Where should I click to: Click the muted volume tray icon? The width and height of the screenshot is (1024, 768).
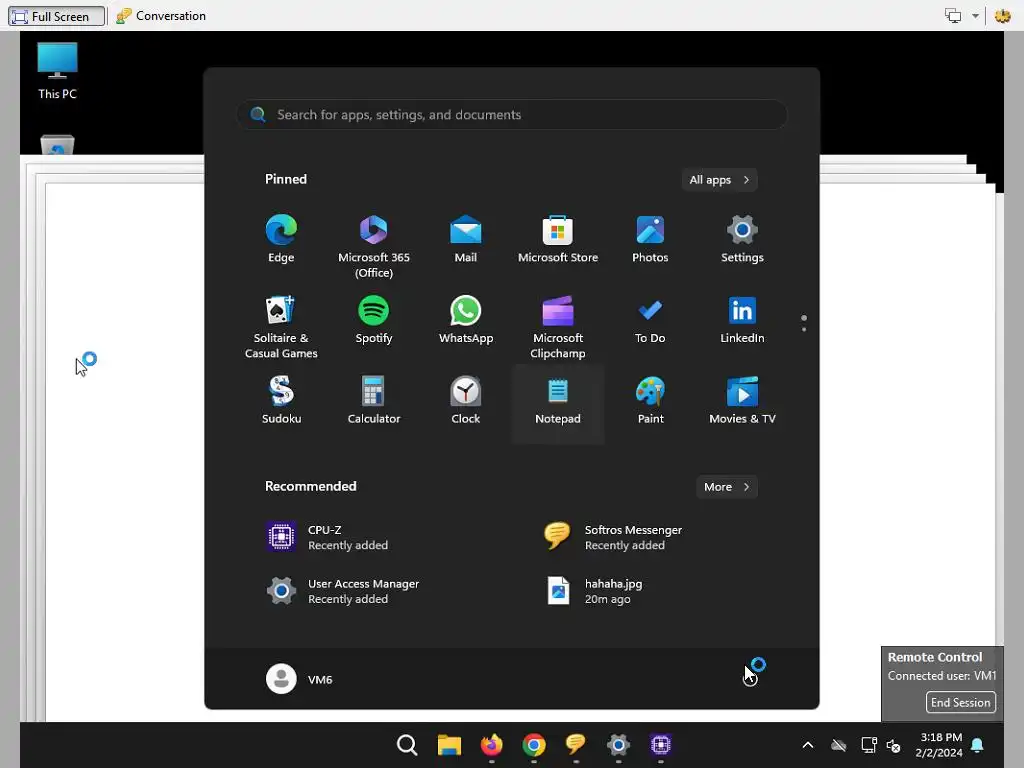coord(893,745)
